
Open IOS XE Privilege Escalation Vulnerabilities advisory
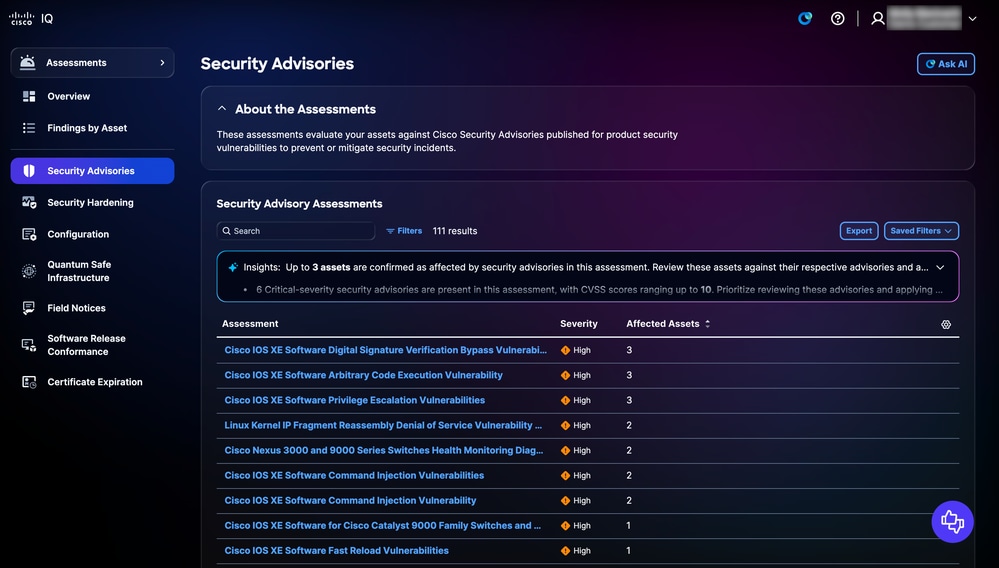[354, 401]
